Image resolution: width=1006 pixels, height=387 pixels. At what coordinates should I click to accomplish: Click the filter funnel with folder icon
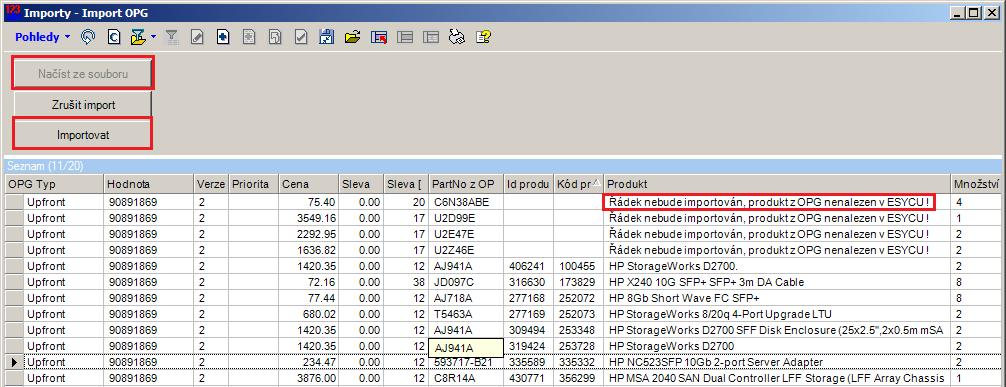click(138, 37)
